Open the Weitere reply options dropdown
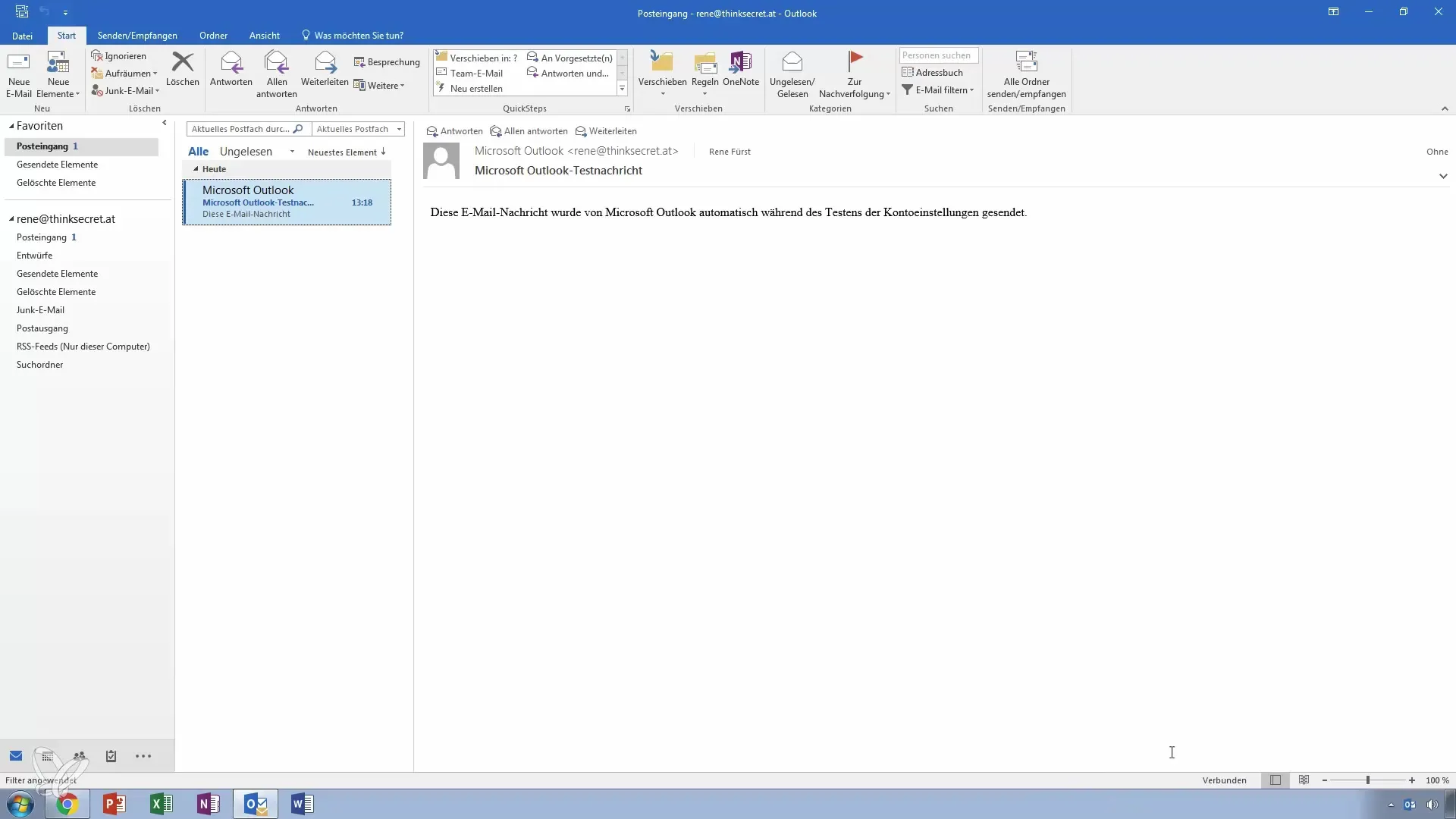Viewport: 1456px width, 819px height. pos(379,86)
